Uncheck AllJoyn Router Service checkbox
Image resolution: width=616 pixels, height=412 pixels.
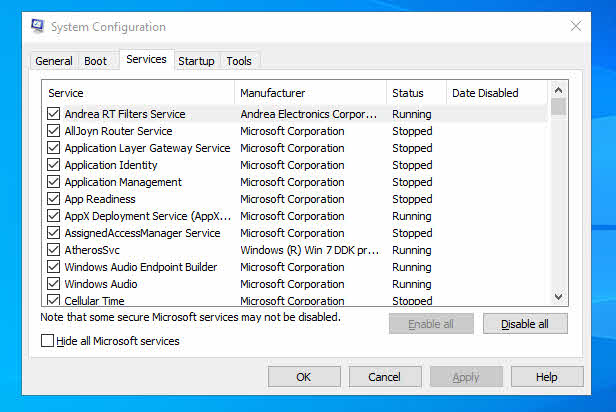point(53,131)
